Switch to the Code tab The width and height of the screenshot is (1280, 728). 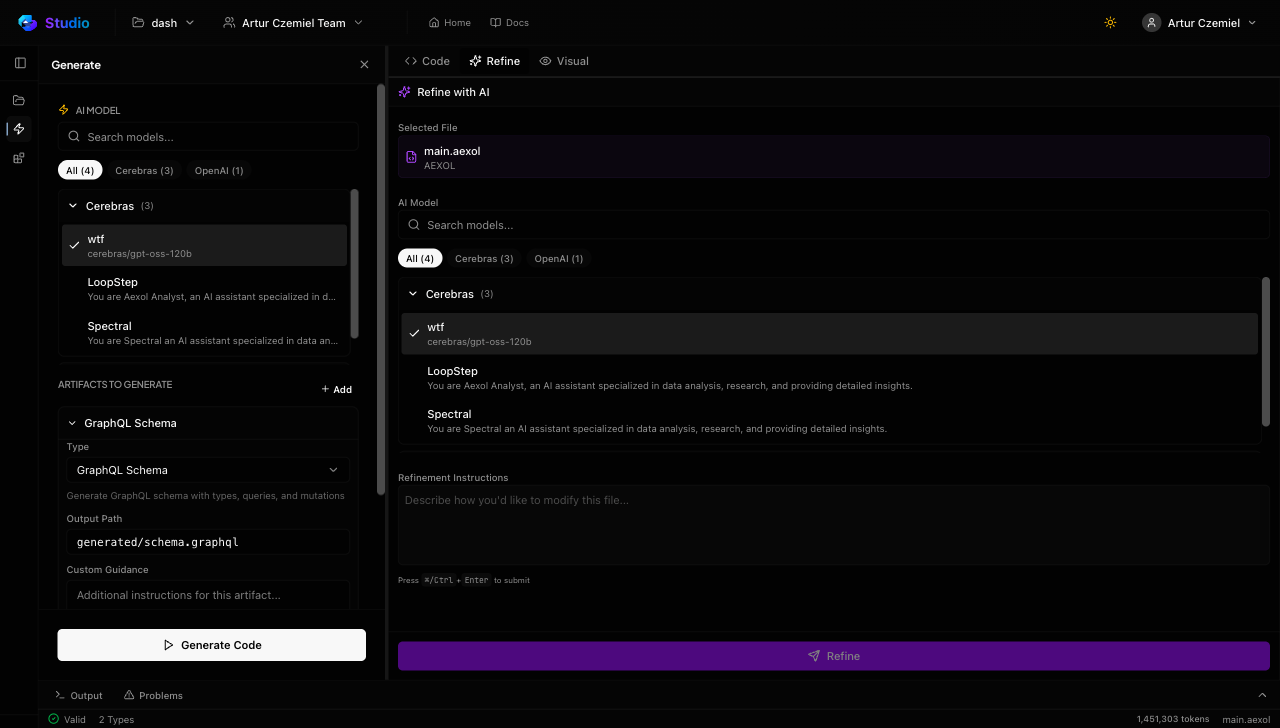tap(427, 61)
